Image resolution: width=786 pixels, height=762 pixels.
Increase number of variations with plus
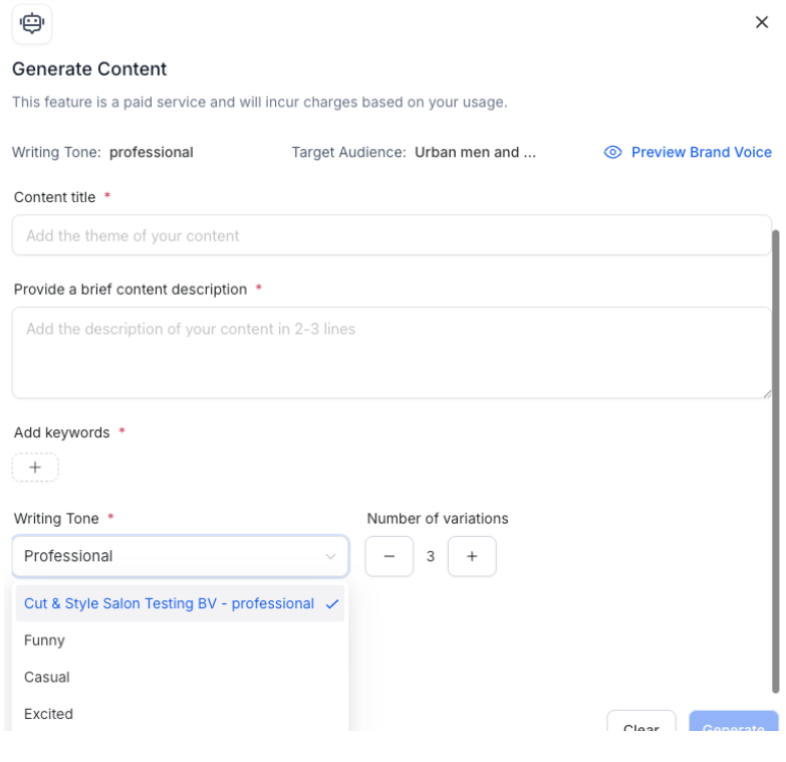472,557
